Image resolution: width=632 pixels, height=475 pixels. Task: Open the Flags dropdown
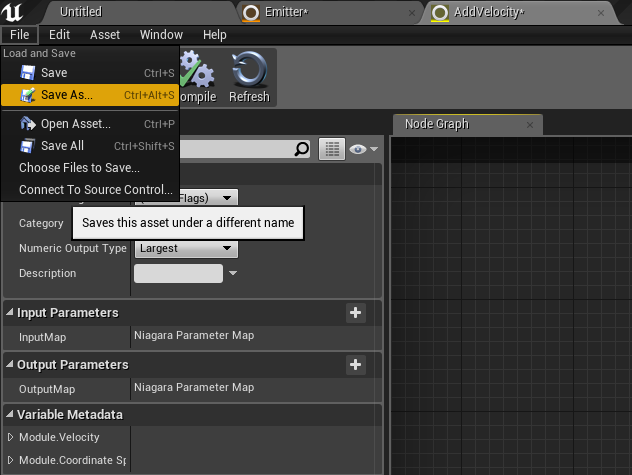(208, 198)
